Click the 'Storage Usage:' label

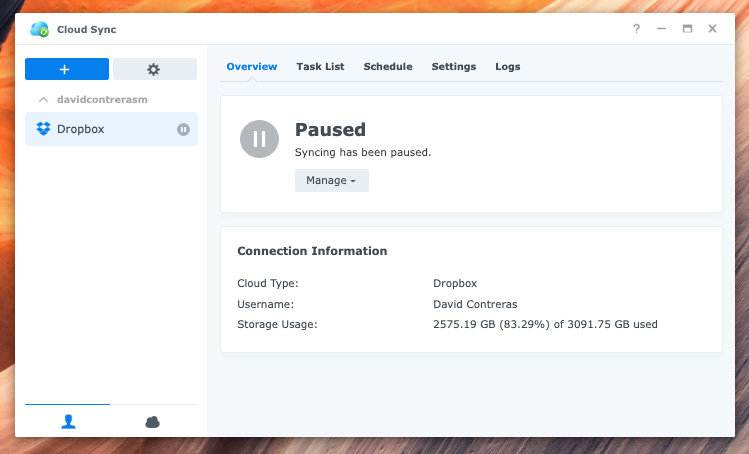point(277,324)
